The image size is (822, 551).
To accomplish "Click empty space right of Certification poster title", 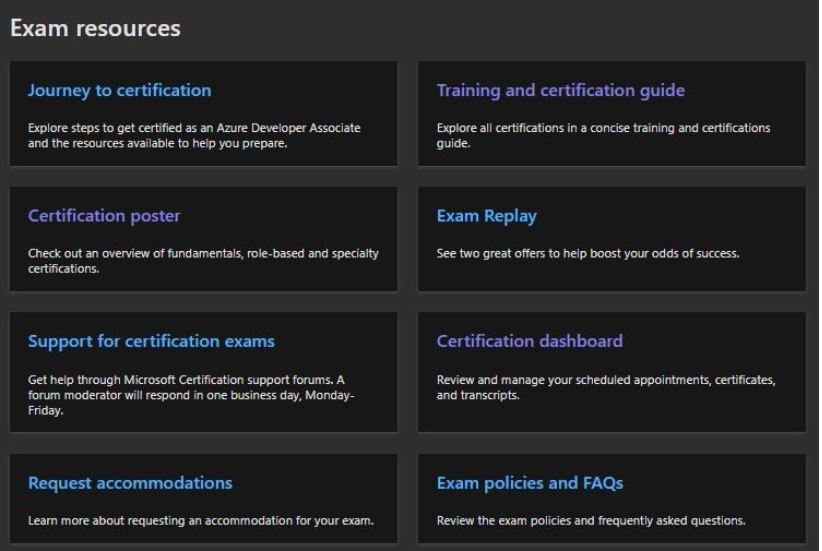I will click(290, 216).
